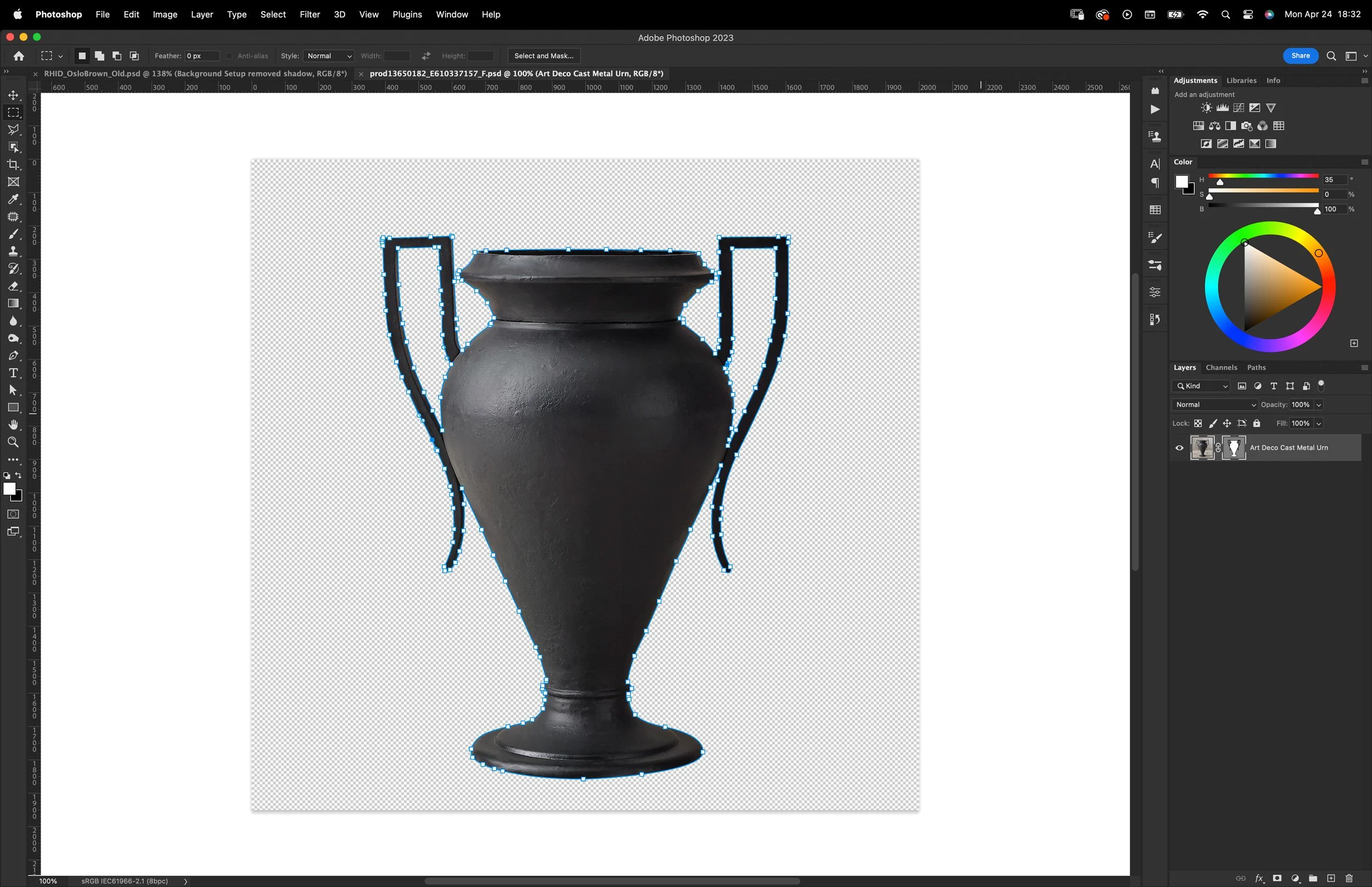1372x887 pixels.
Task: Expand the layer Kind filter dropdown
Action: pos(1201,386)
